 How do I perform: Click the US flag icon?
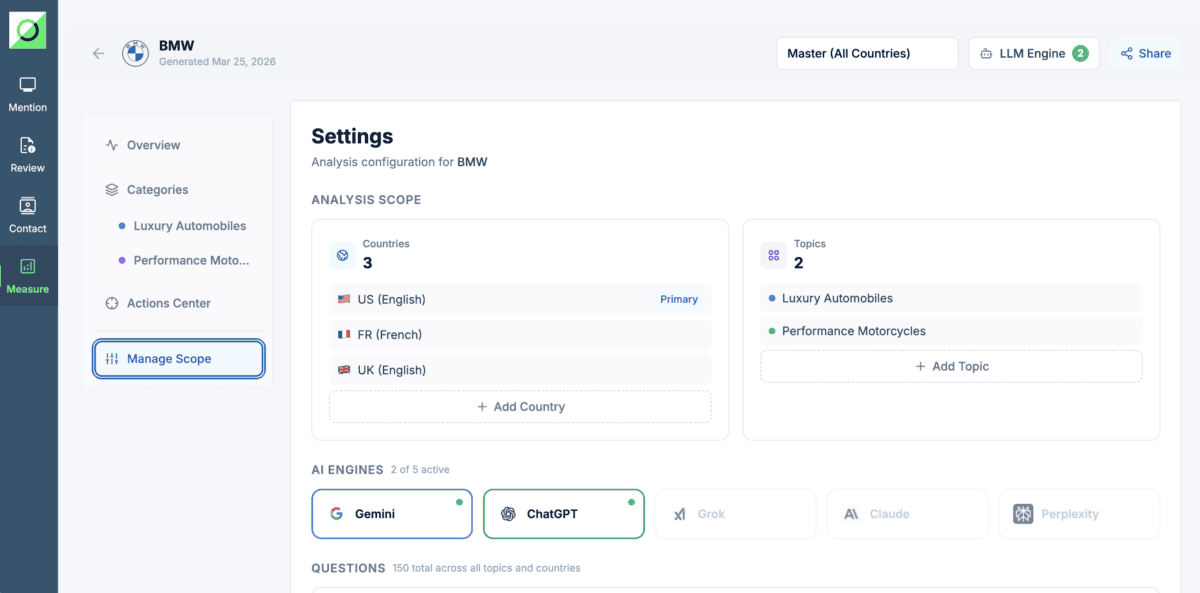point(344,299)
